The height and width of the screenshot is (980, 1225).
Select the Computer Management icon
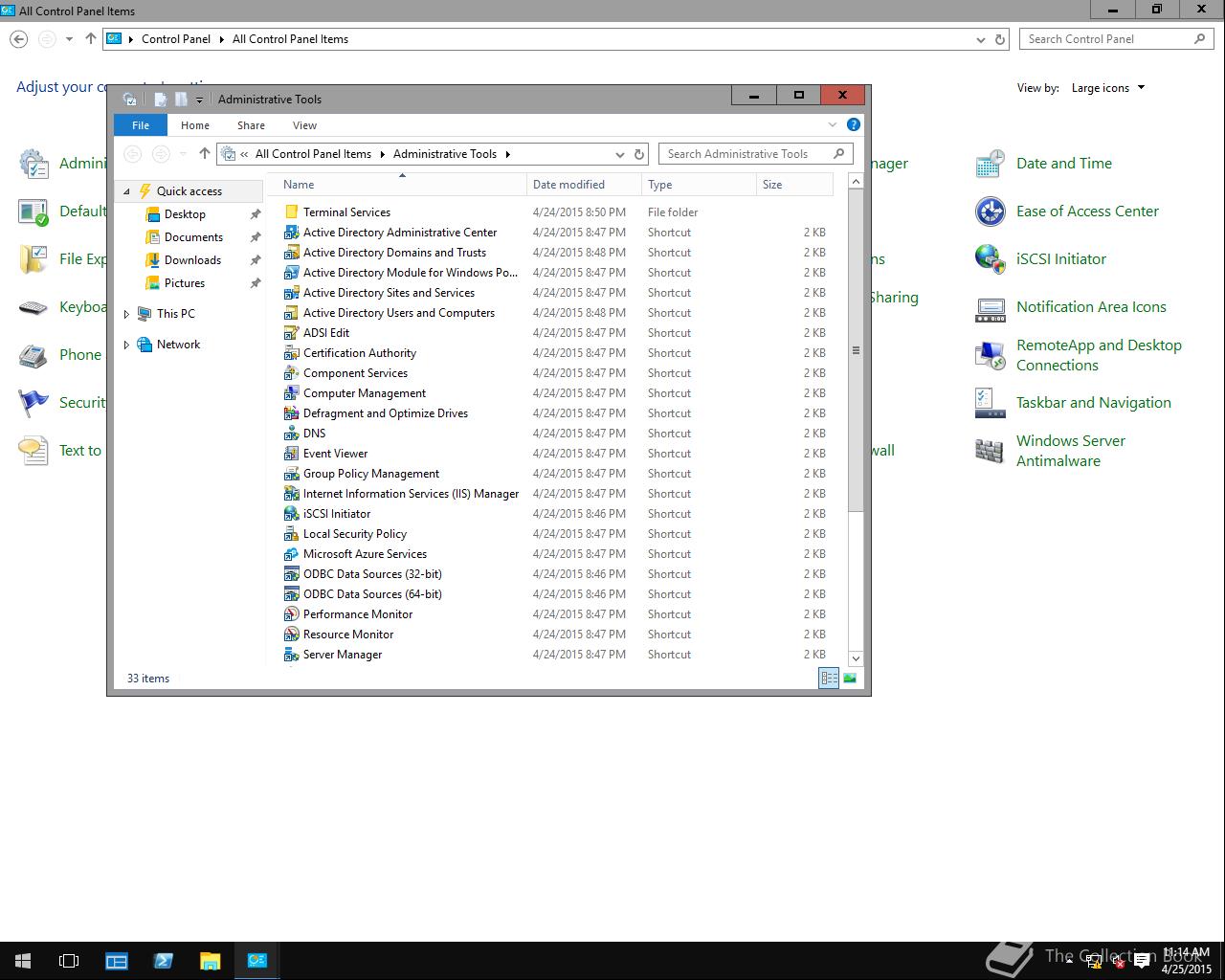tap(292, 392)
